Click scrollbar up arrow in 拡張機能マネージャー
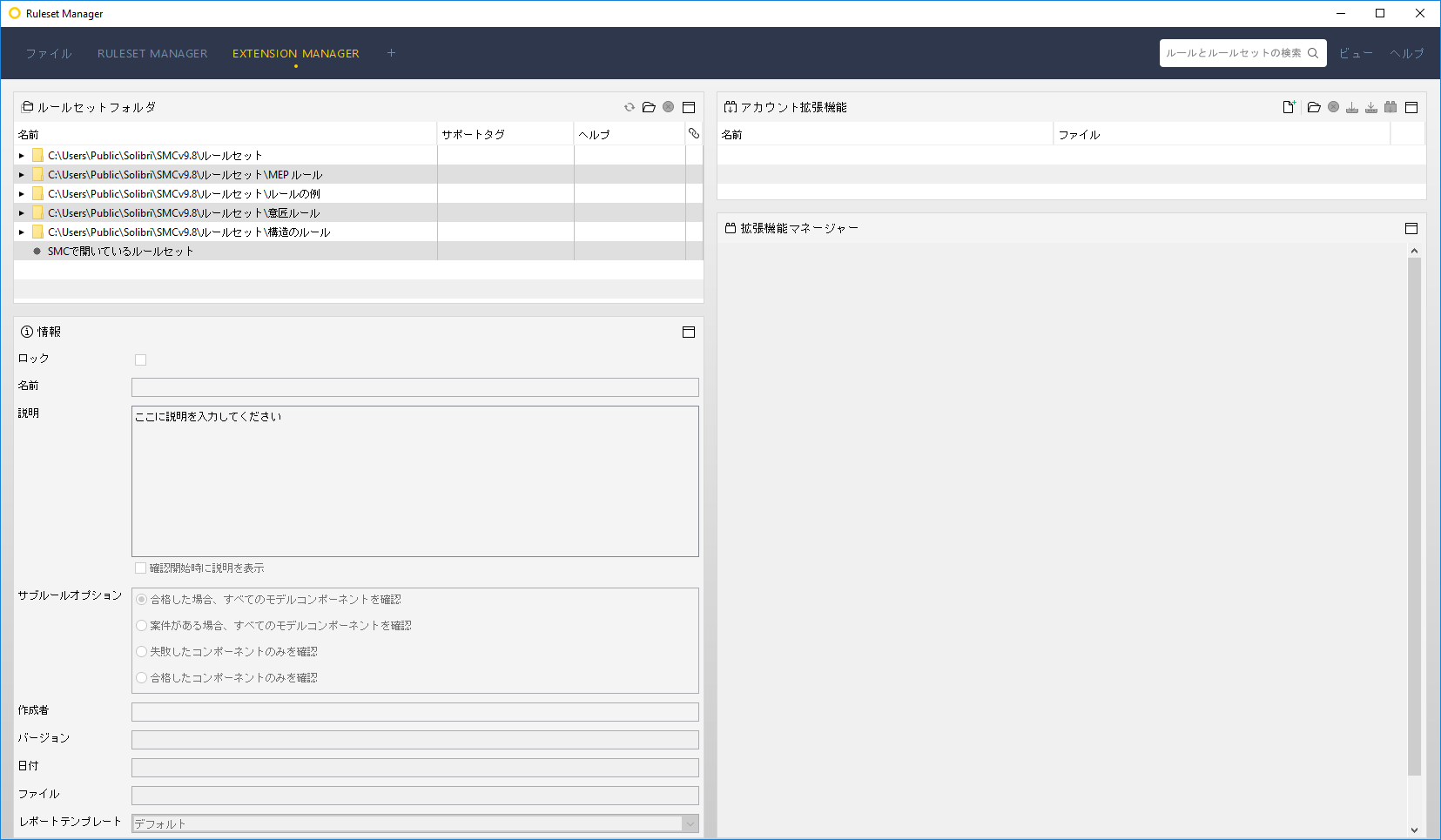The image size is (1441, 840). point(1414,251)
